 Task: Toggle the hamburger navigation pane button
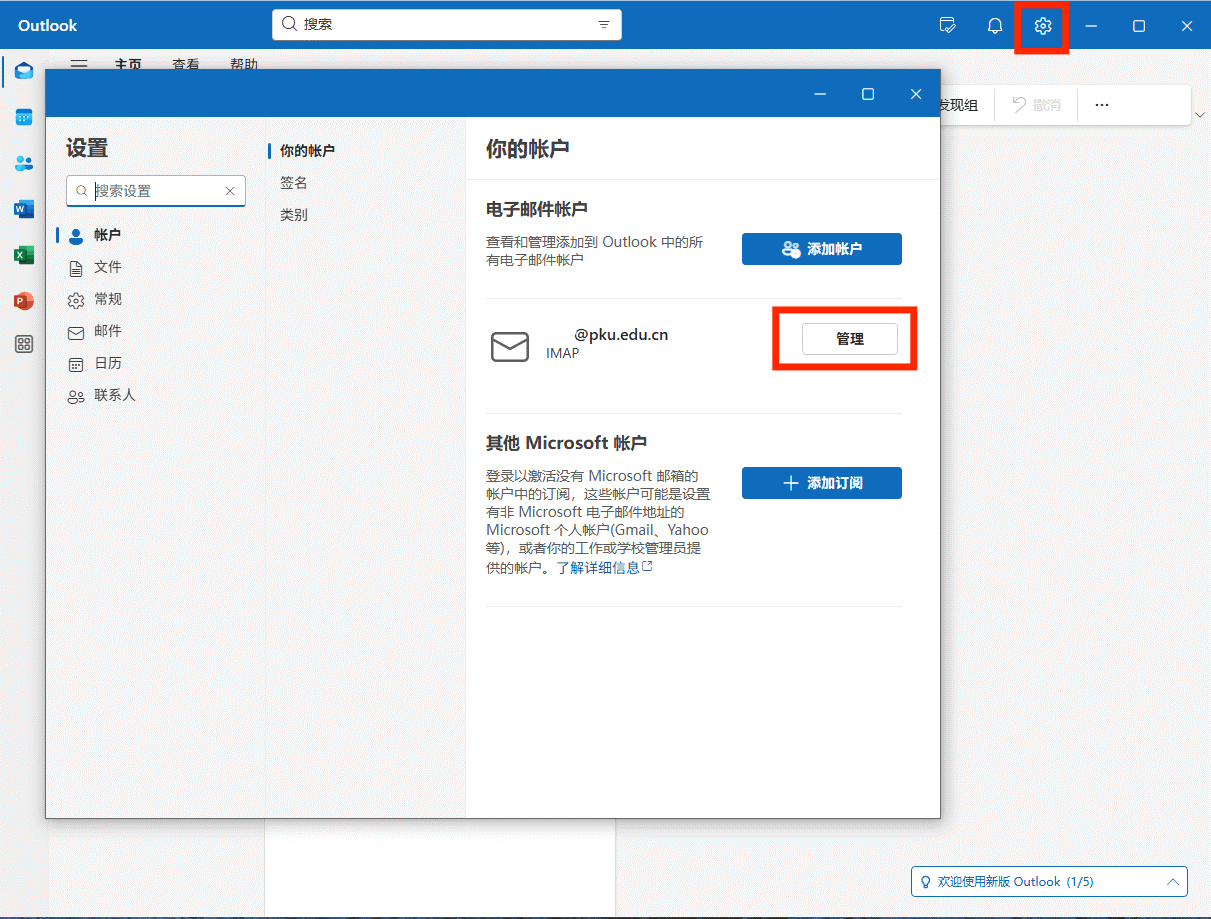[x=79, y=63]
